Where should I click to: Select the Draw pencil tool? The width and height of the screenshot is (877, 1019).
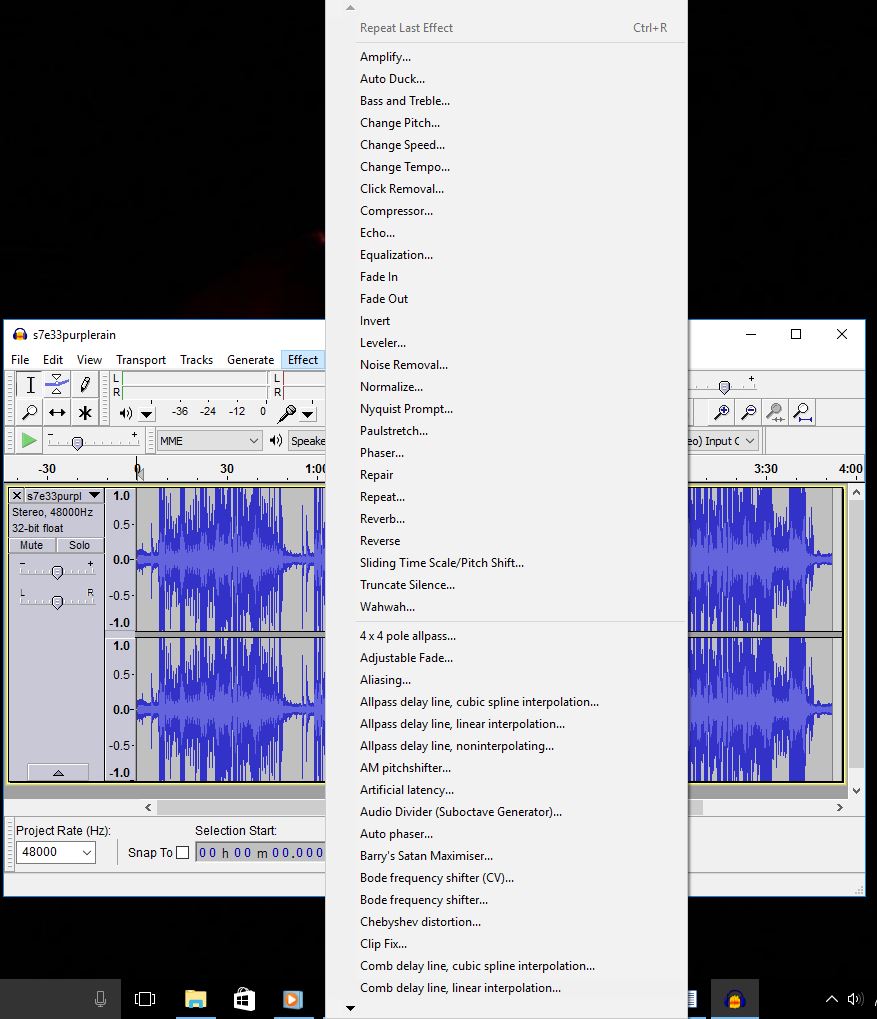(x=85, y=385)
